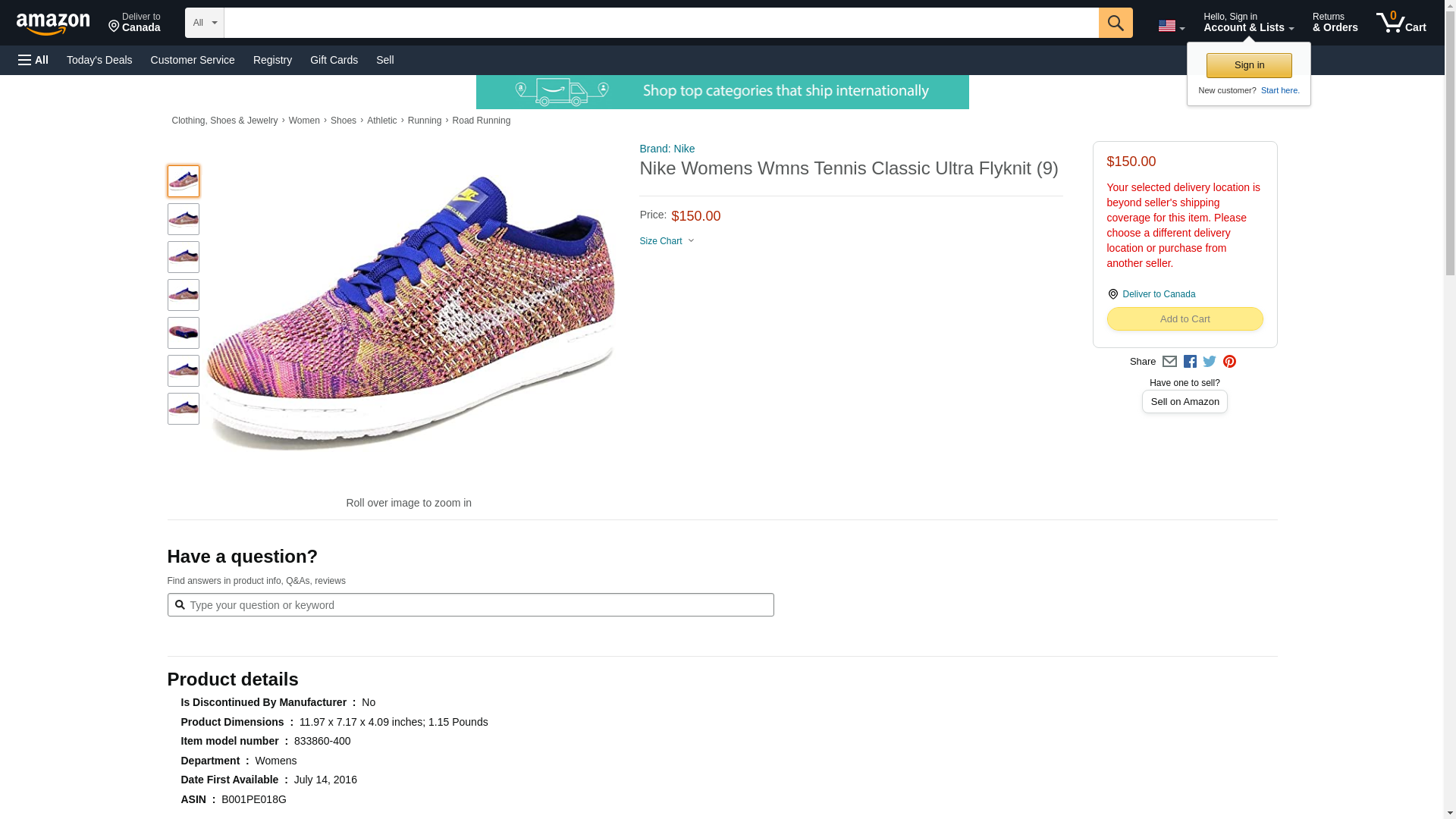Go to Today's Deals
Viewport: 1456px width, 819px height.
point(99,60)
